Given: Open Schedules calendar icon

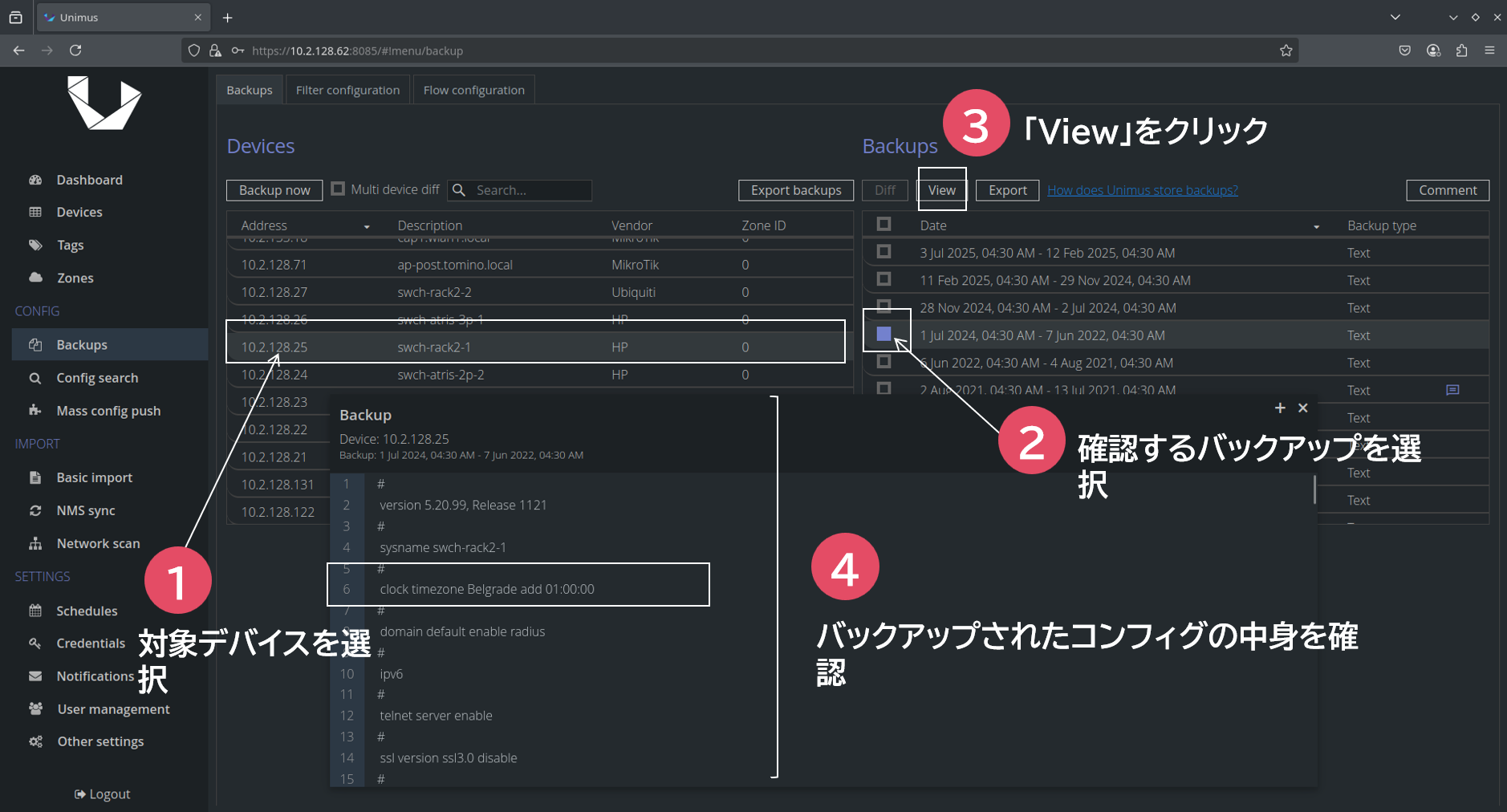Looking at the screenshot, I should click(x=35, y=611).
